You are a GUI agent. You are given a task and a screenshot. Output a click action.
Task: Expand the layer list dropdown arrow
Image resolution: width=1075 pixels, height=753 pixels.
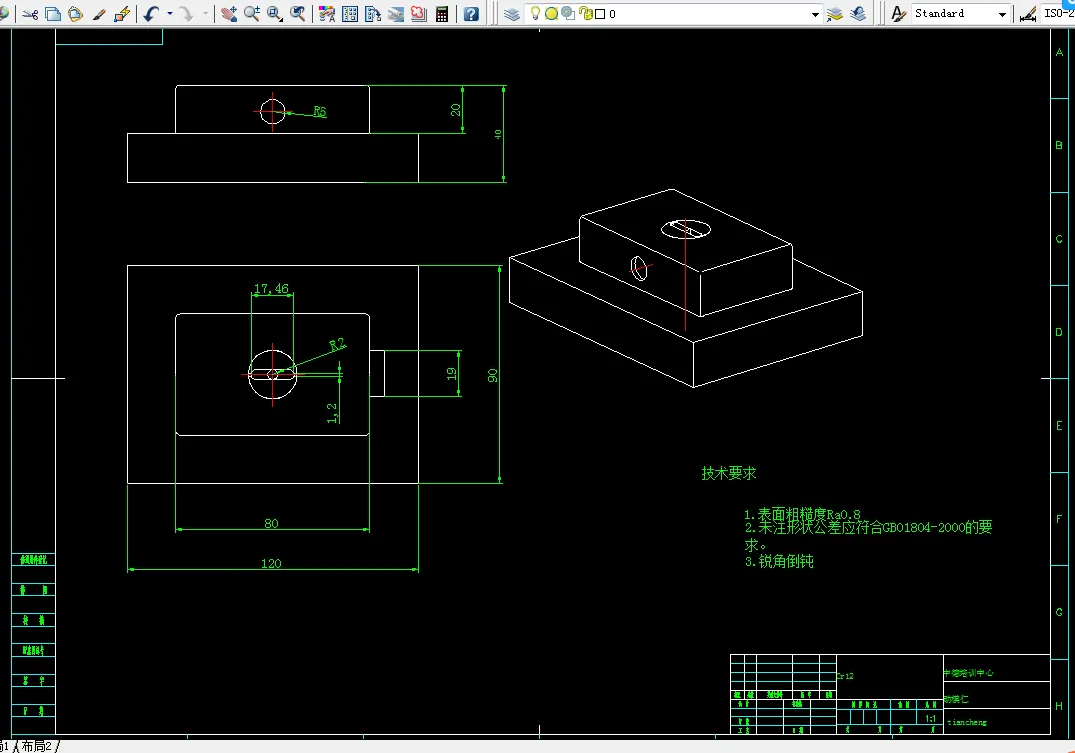click(x=814, y=14)
